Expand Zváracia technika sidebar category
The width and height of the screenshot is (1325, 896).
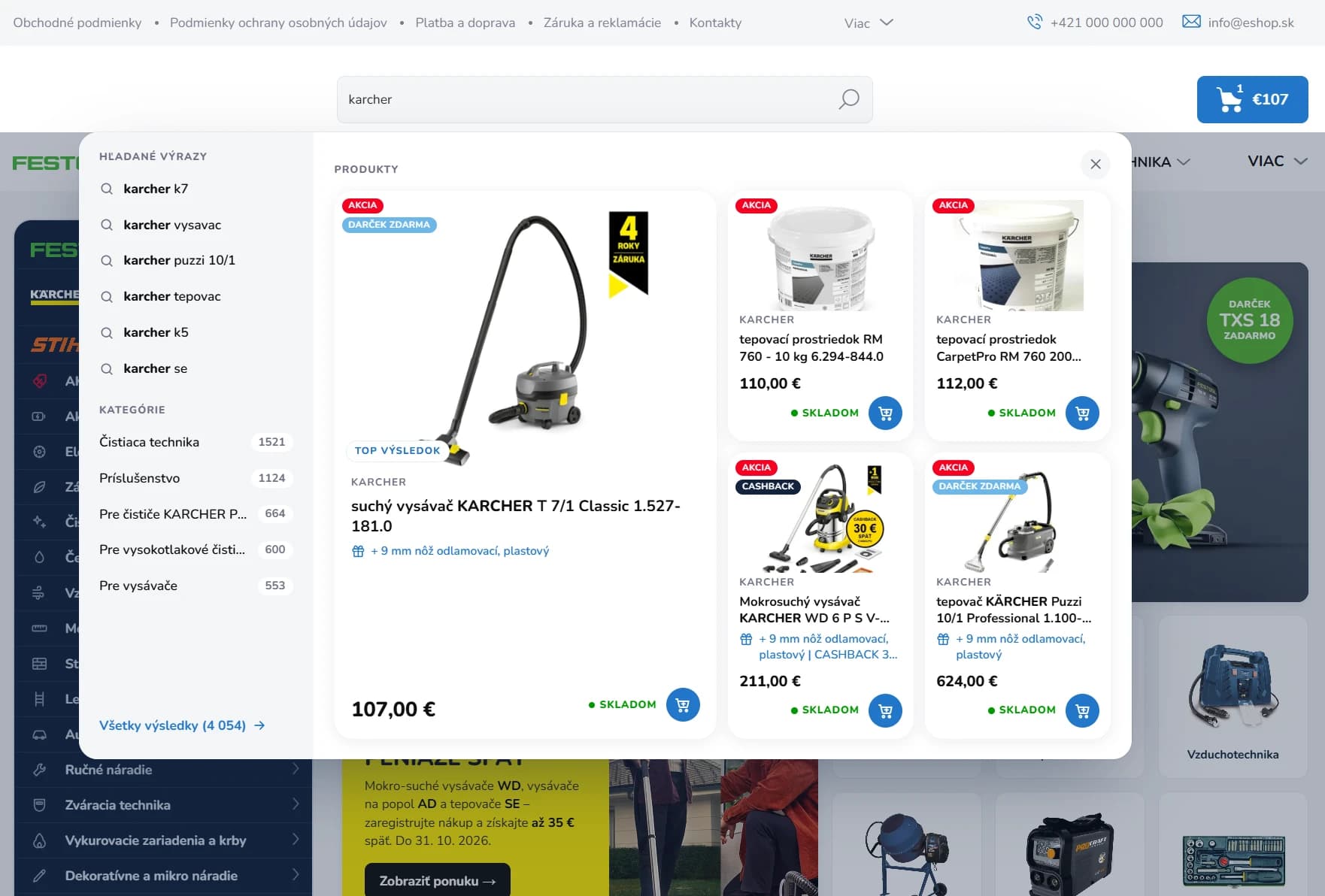point(164,804)
